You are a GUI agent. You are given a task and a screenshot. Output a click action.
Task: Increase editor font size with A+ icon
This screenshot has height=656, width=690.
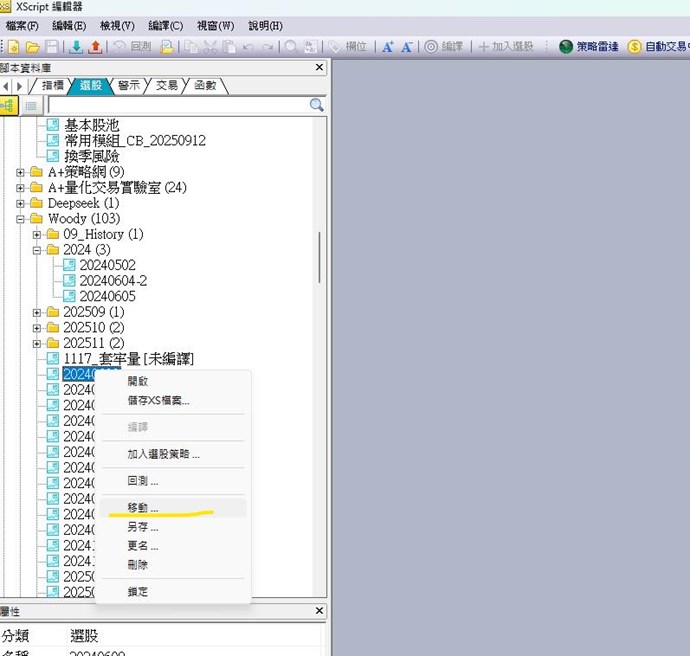coord(389,47)
